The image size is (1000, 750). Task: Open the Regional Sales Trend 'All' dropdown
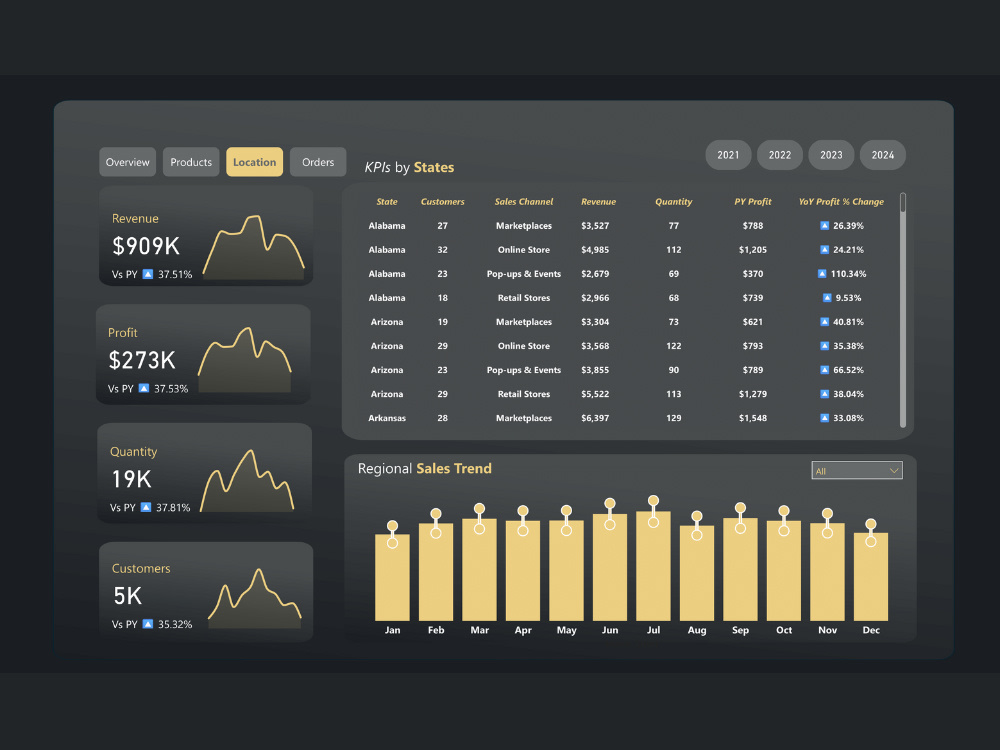(857, 471)
